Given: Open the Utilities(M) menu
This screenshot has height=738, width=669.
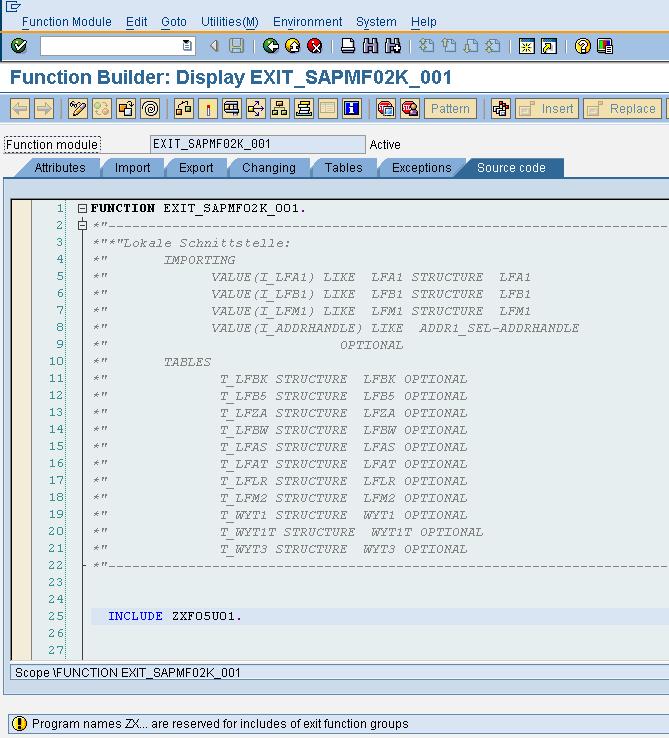Looking at the screenshot, I should pos(230,22).
